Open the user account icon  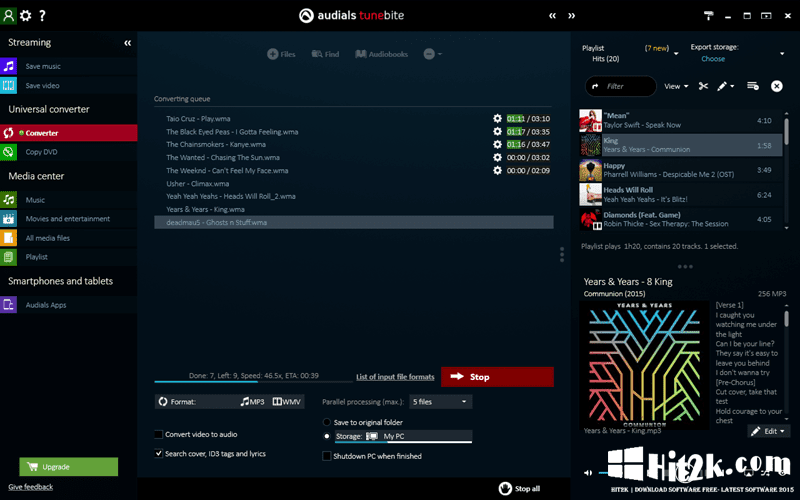[9, 15]
